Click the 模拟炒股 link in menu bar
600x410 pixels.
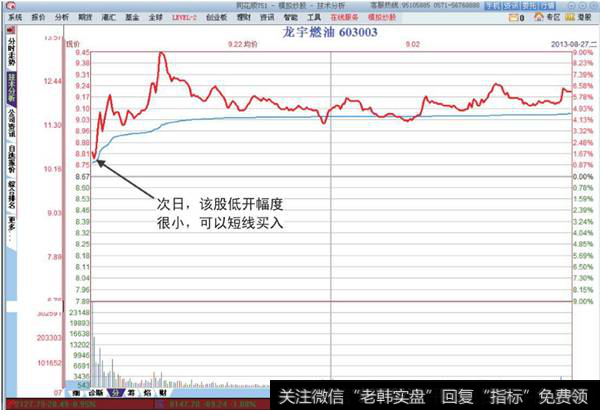coord(384,17)
